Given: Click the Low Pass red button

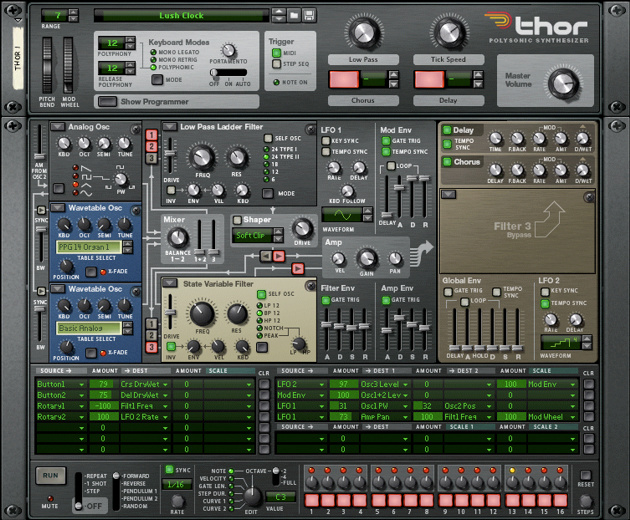Looking at the screenshot, I should pos(344,79).
